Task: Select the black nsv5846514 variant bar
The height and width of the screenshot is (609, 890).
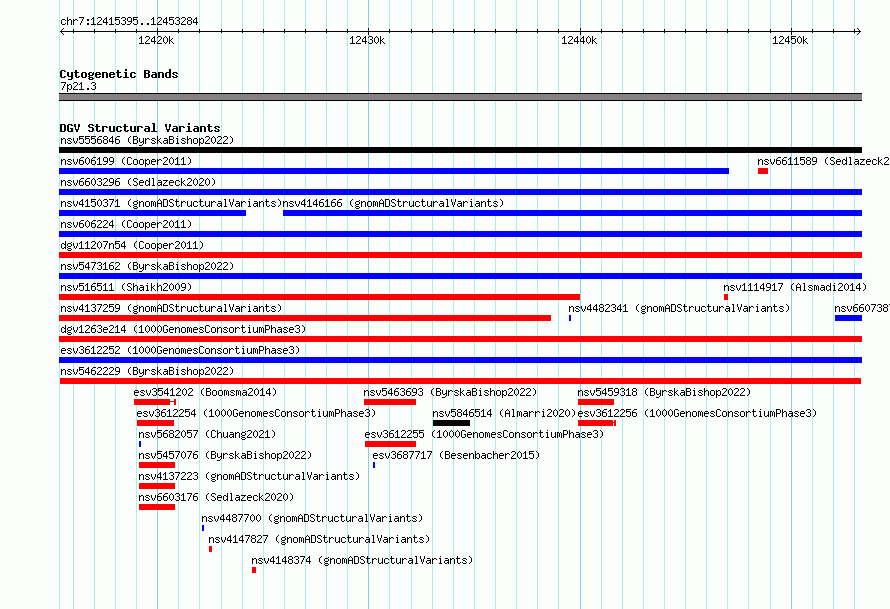Action: (451, 423)
